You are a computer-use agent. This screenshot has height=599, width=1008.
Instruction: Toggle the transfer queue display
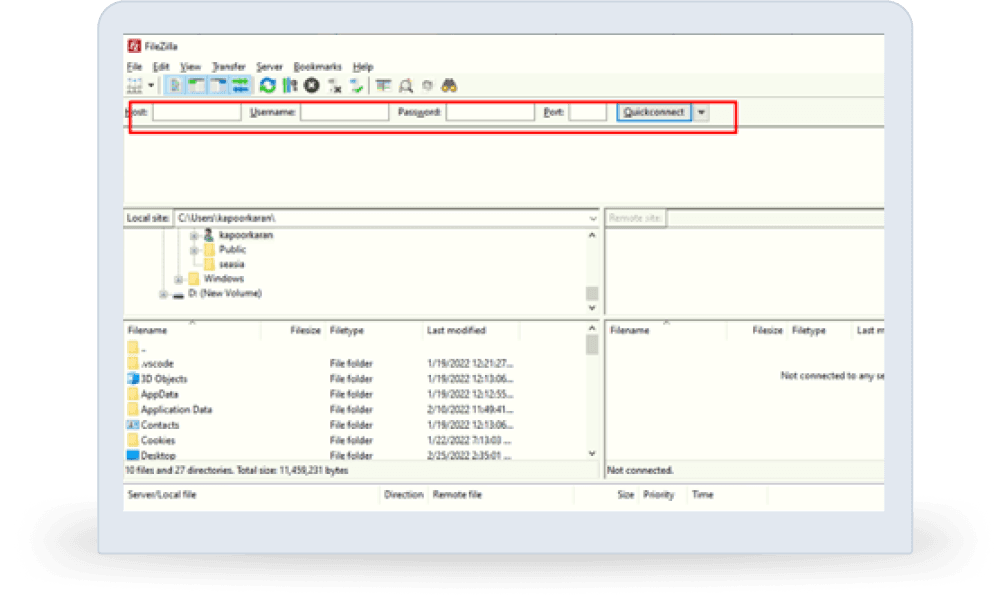tap(240, 86)
